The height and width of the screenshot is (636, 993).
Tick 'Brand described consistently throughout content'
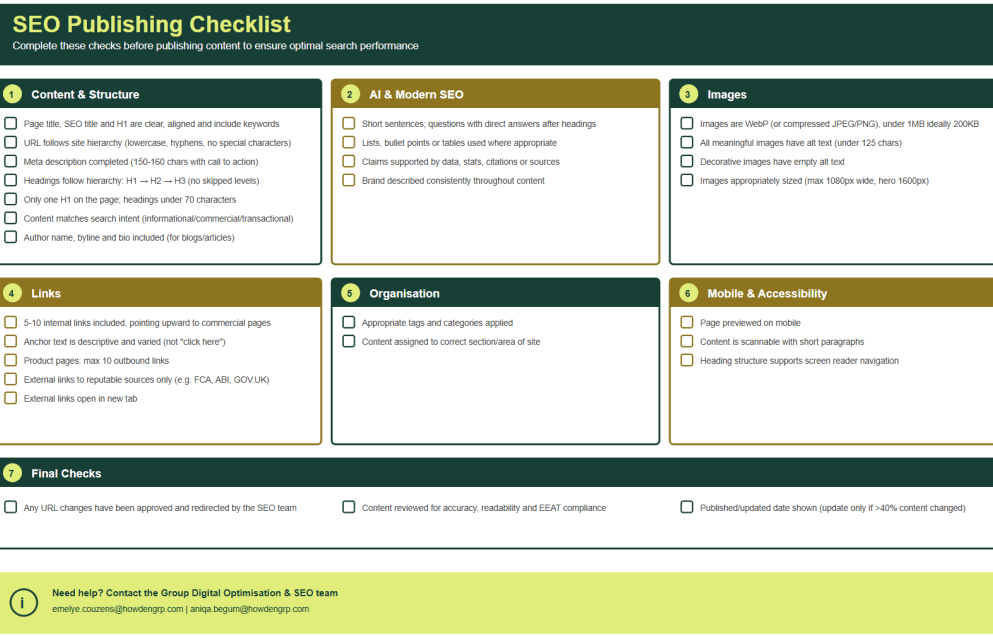pos(349,181)
